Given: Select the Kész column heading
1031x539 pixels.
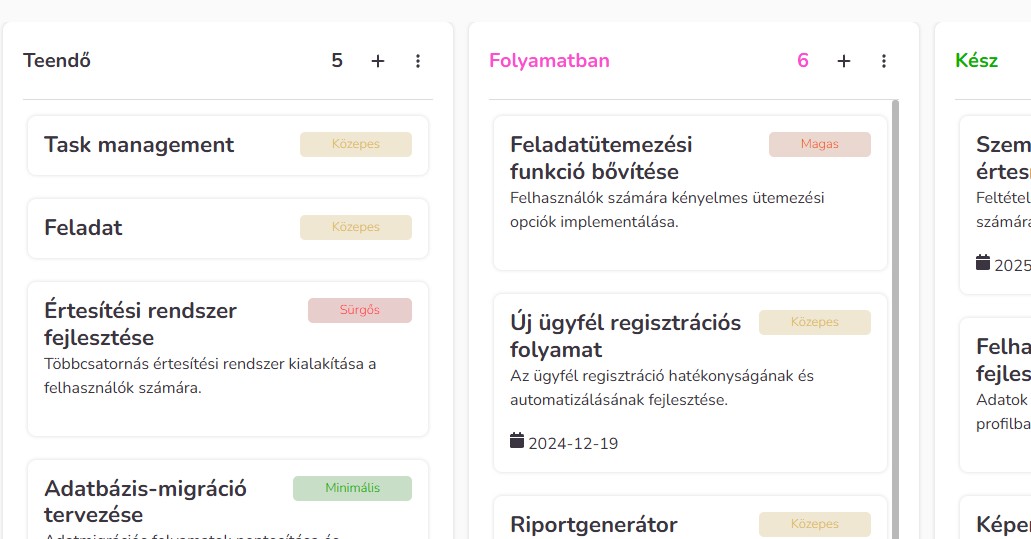Looking at the screenshot, I should coord(976,61).
